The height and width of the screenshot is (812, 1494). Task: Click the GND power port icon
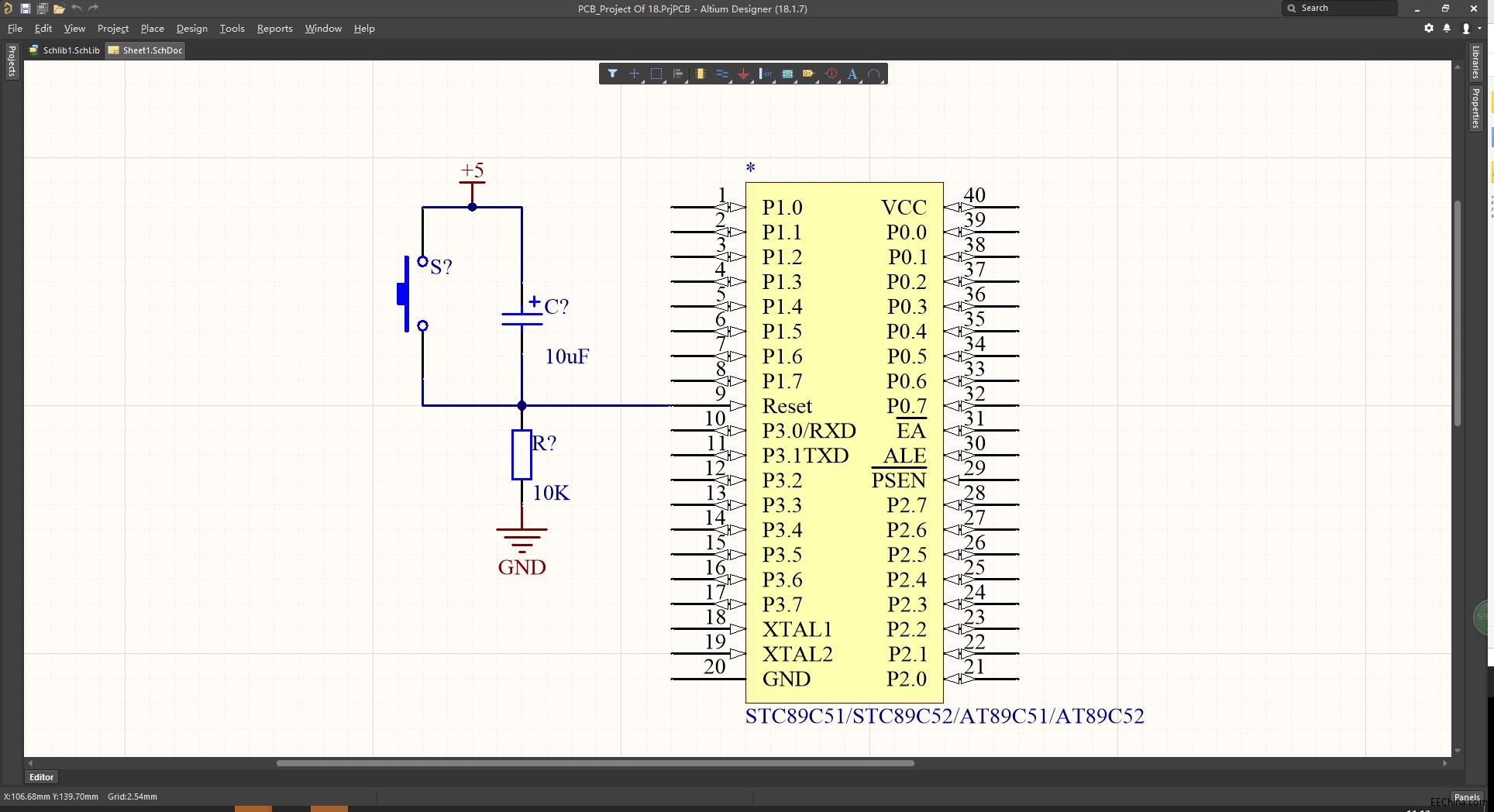coord(743,74)
